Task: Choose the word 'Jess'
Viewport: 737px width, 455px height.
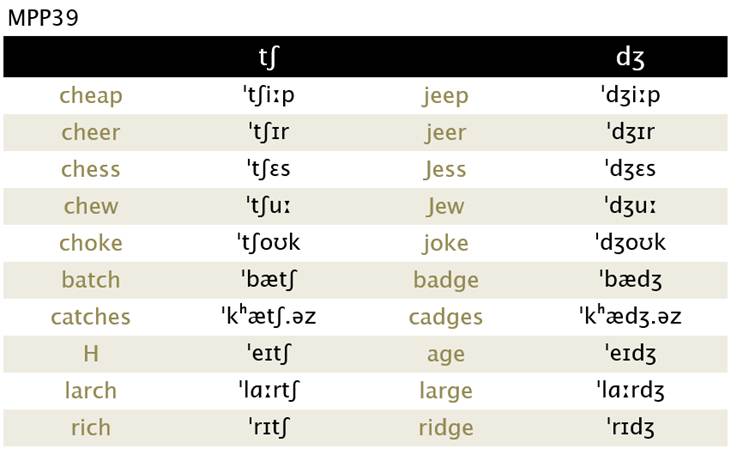Action: pyautogui.click(x=445, y=169)
